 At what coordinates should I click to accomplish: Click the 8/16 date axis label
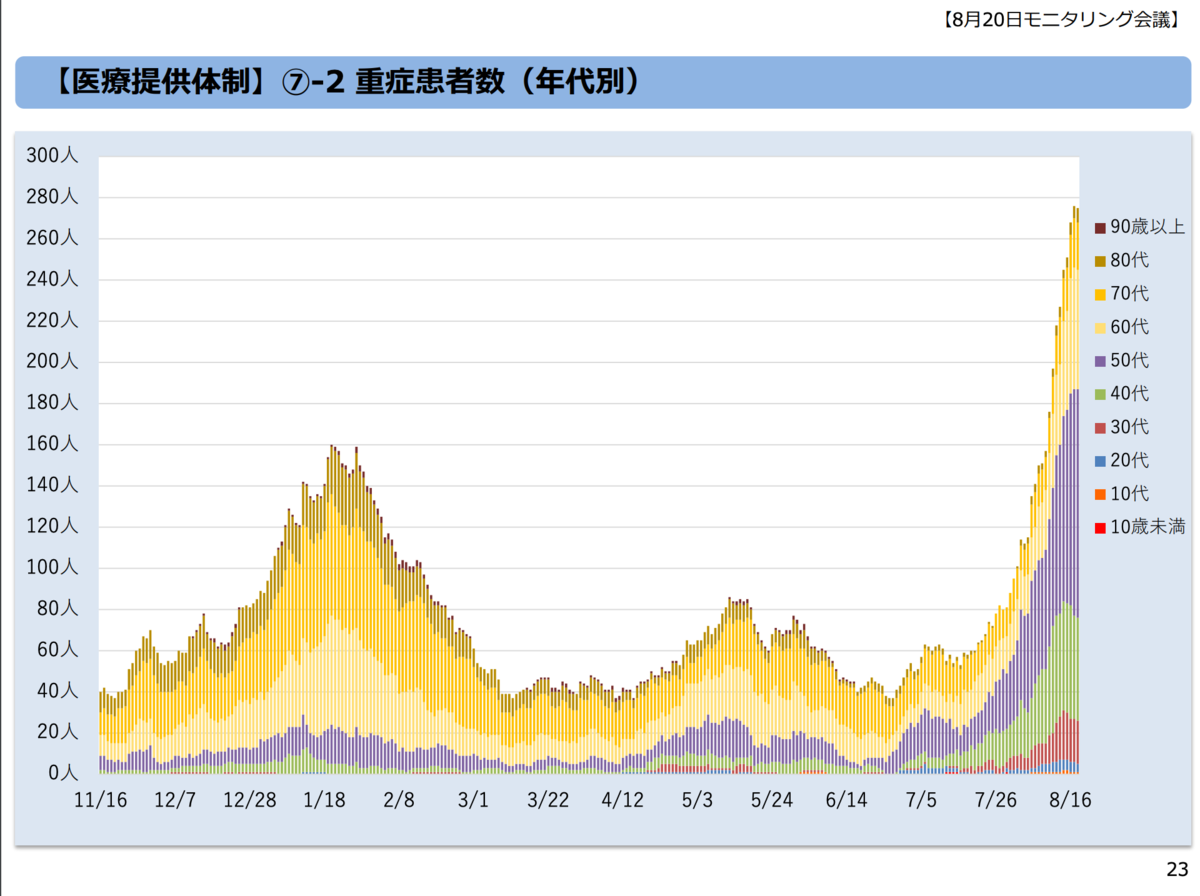pos(1070,801)
